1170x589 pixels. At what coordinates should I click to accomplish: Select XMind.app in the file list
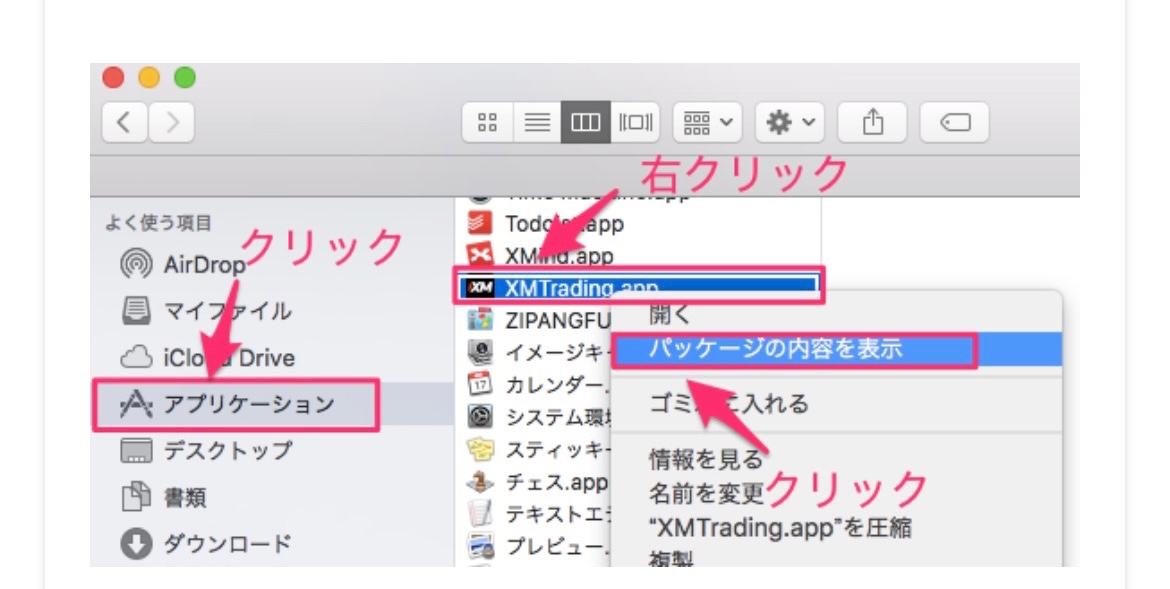pos(559,255)
